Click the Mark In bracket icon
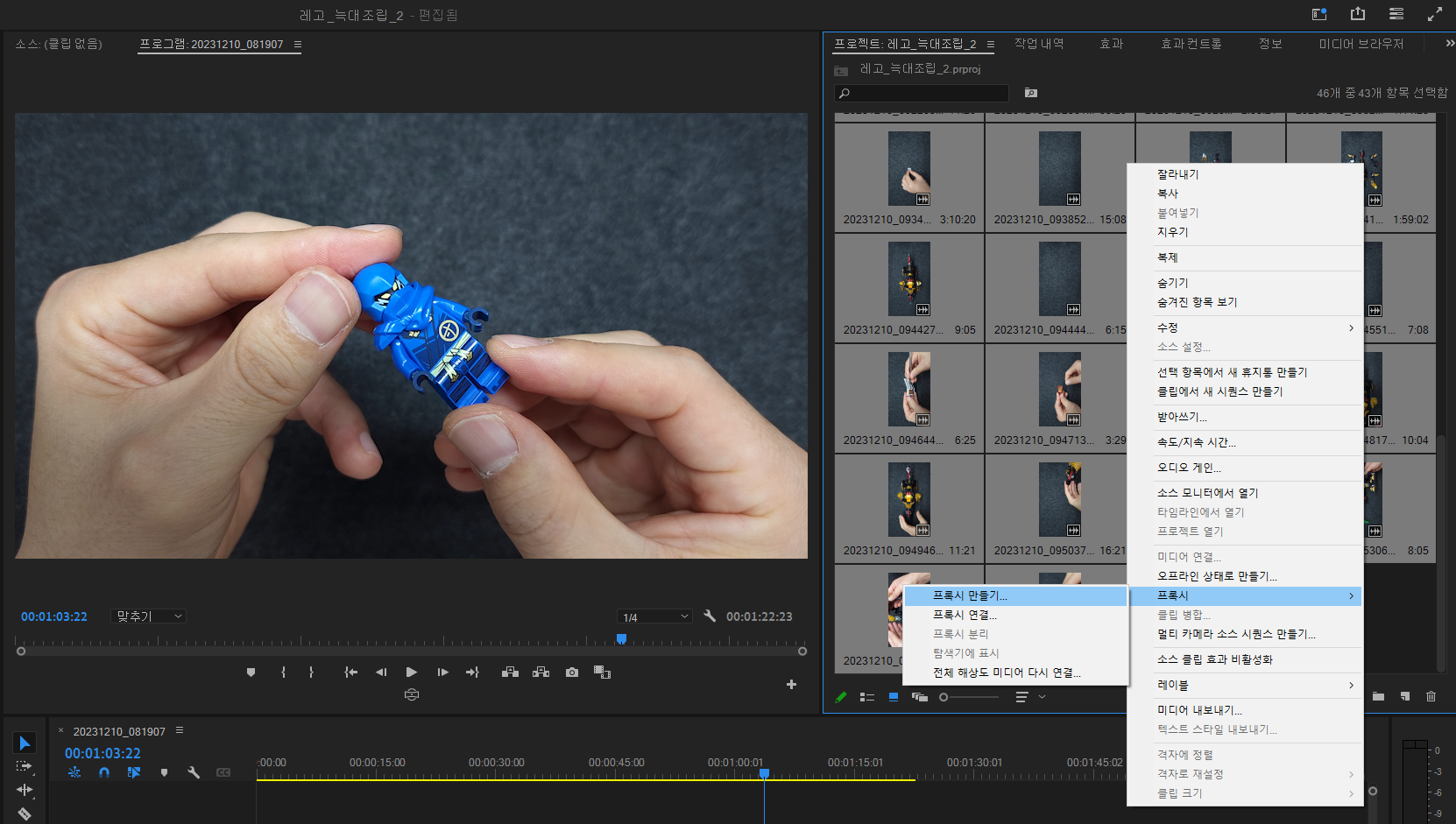 (283, 673)
